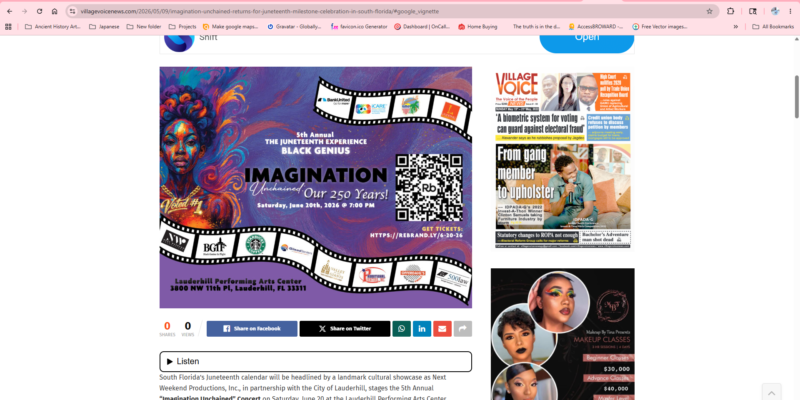Reload the current page
The image size is (800, 400).
pos(39,11)
